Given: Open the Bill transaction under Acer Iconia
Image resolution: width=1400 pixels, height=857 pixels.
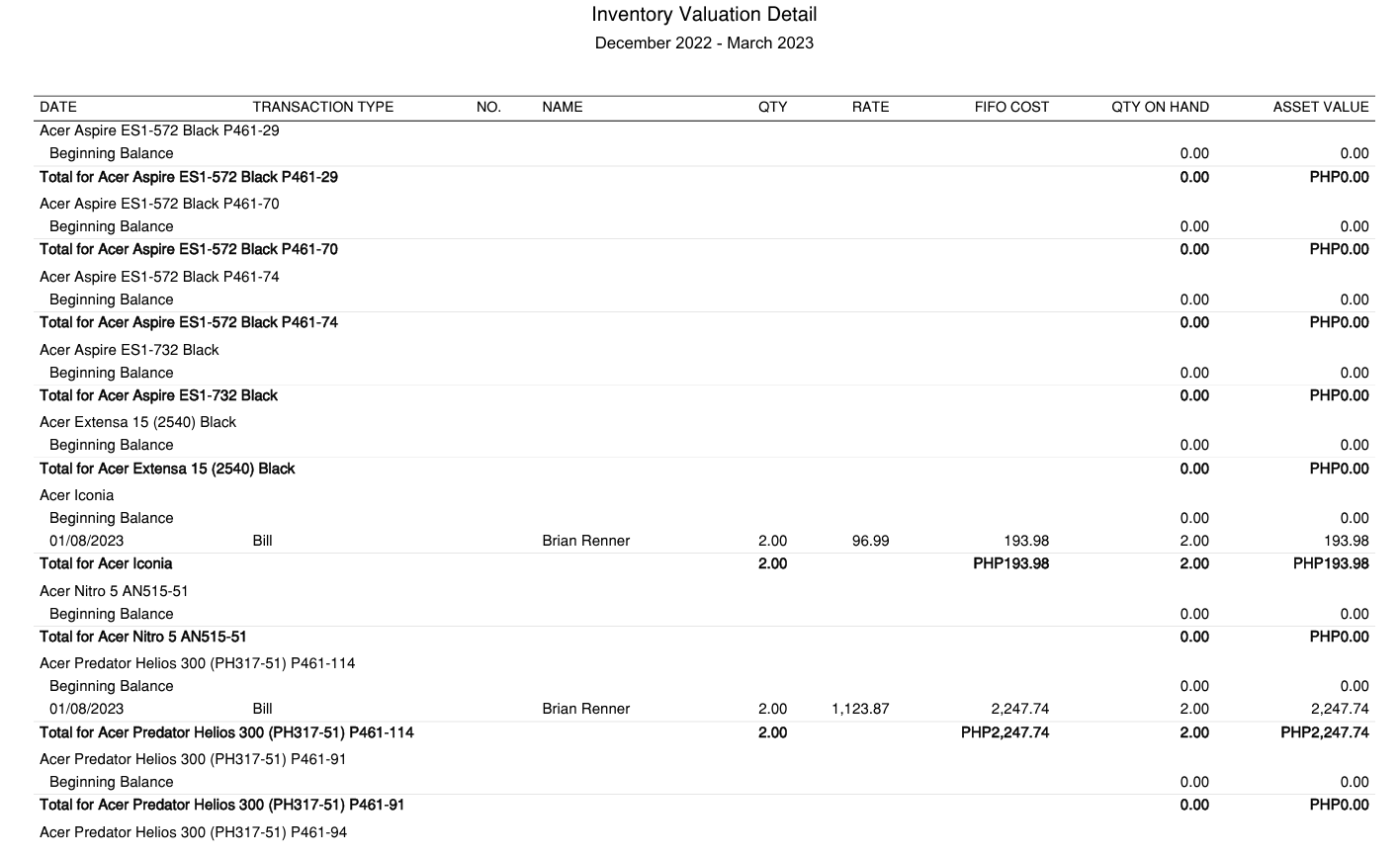Looking at the screenshot, I should (262, 541).
